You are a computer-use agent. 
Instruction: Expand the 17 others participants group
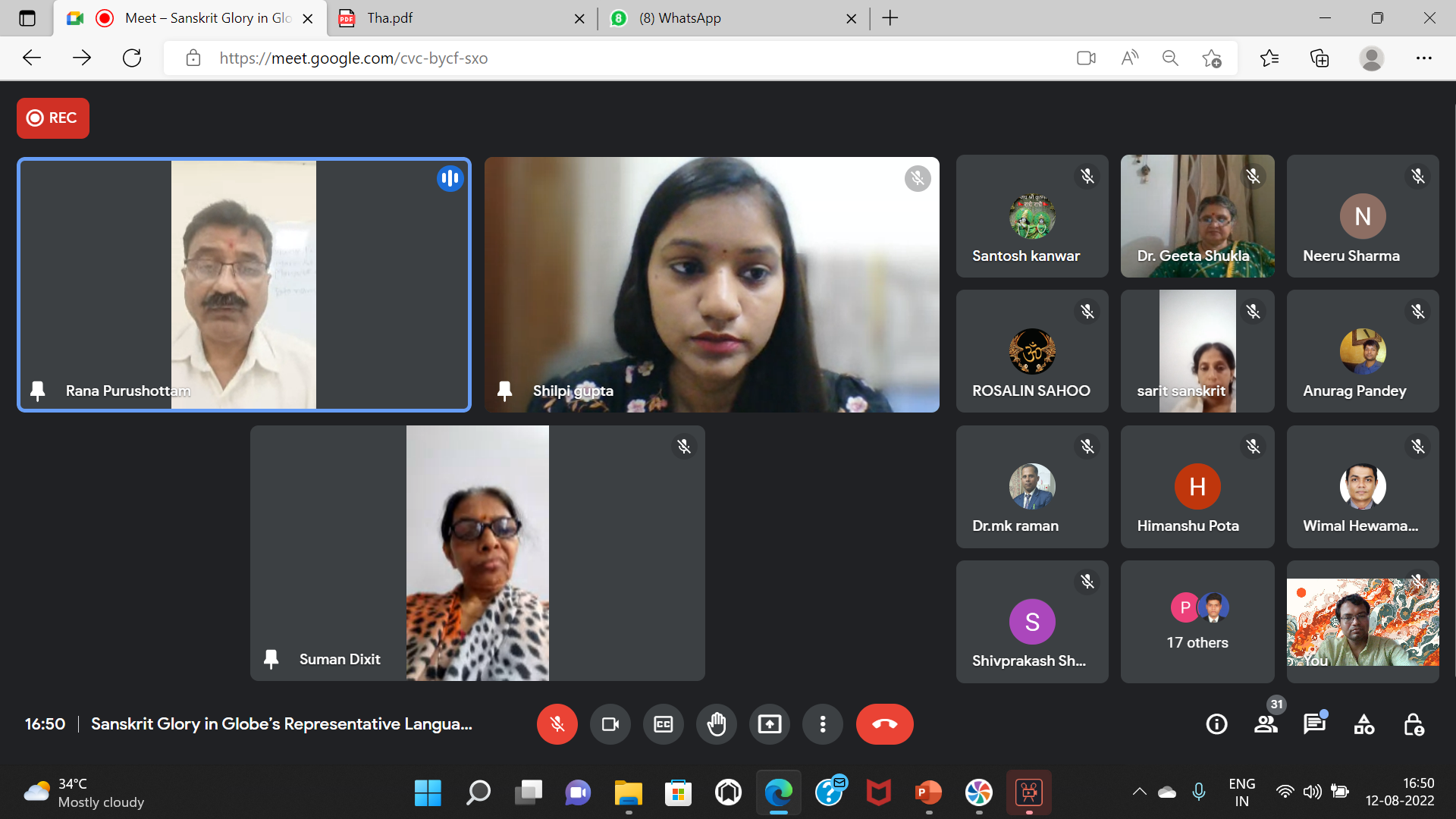[x=1196, y=620]
